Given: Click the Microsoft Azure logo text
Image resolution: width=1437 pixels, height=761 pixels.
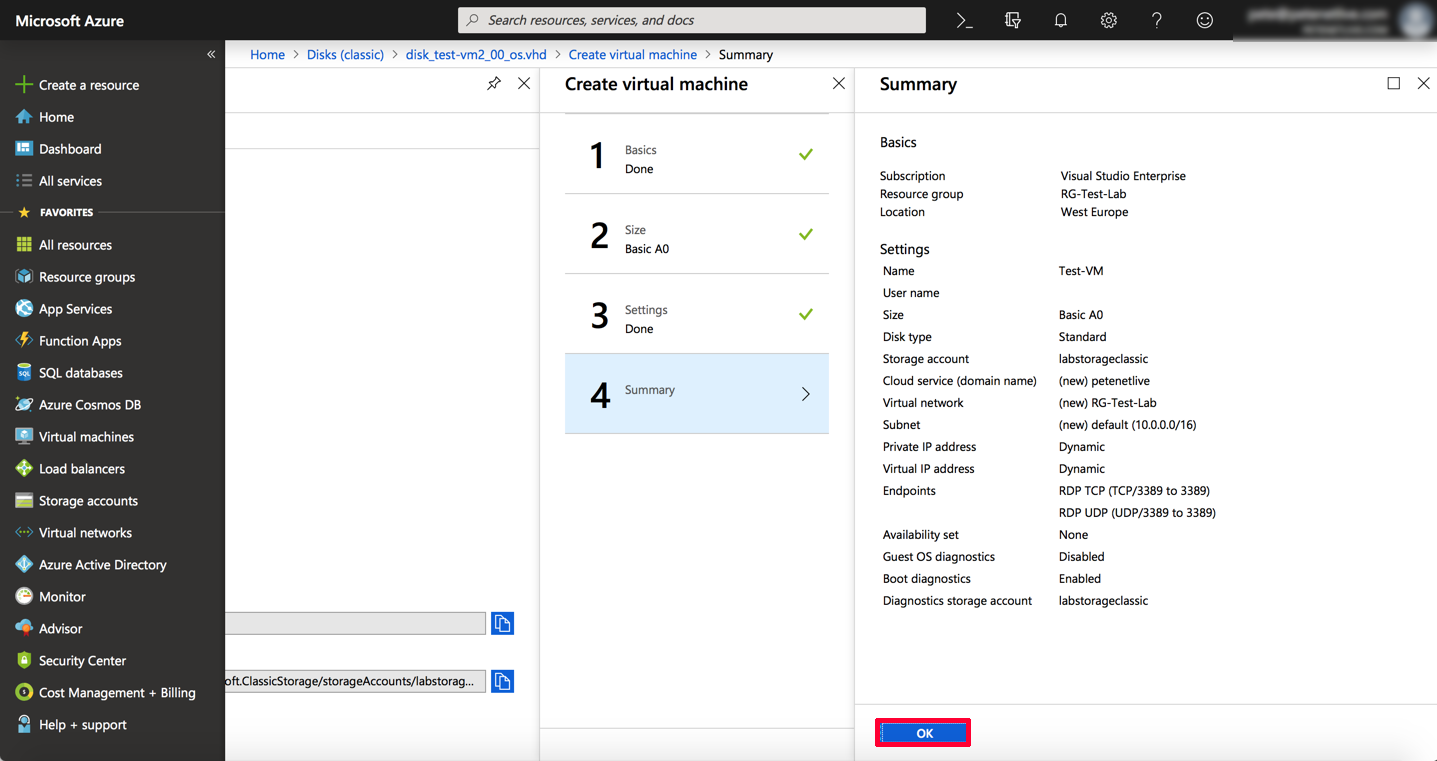Looking at the screenshot, I should tap(70, 20).
